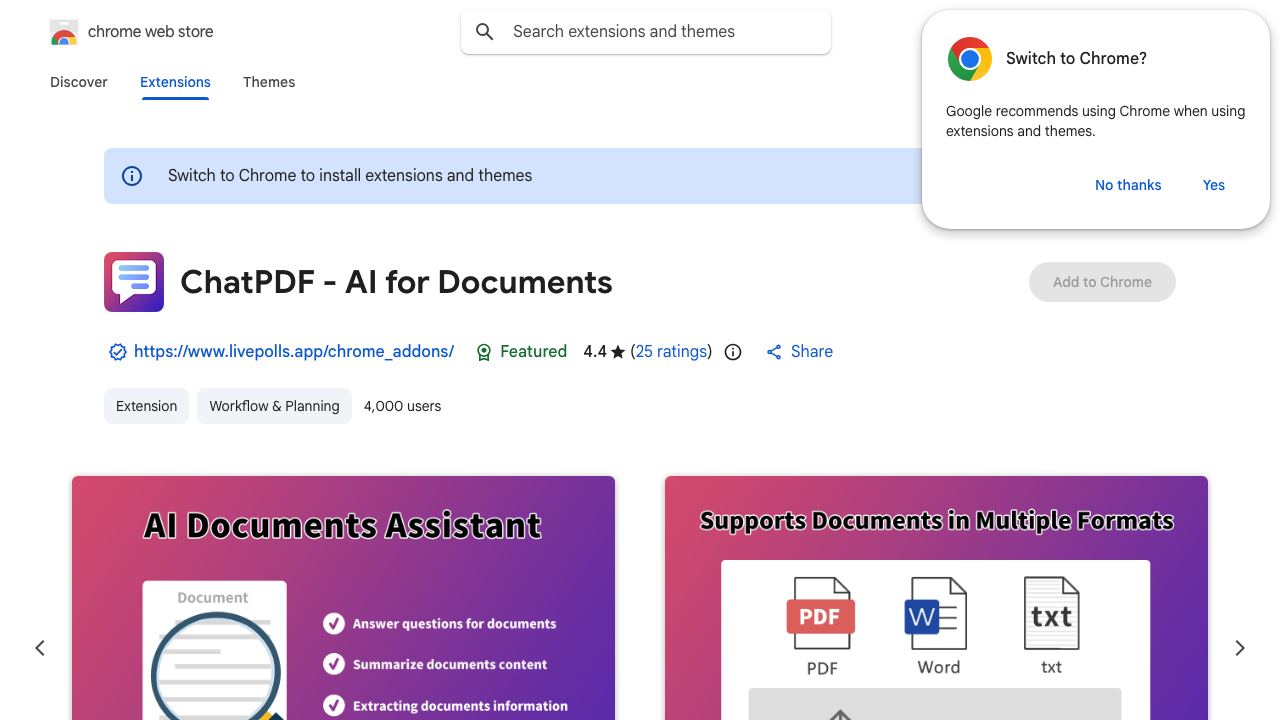This screenshot has height=720, width=1280.
Task: Click the Chrome logo in the popup
Action: tap(969, 59)
